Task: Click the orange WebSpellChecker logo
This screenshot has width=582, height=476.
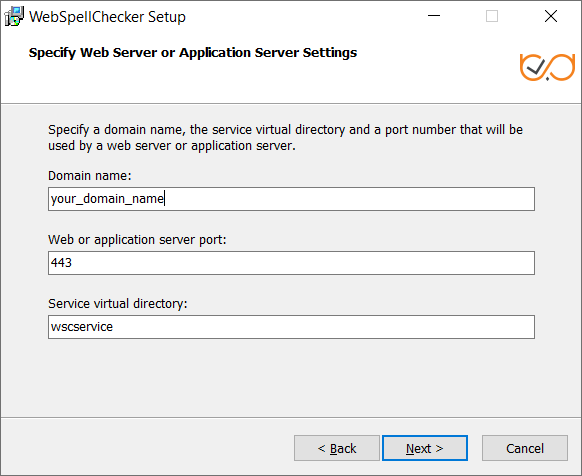Action: click(x=547, y=67)
